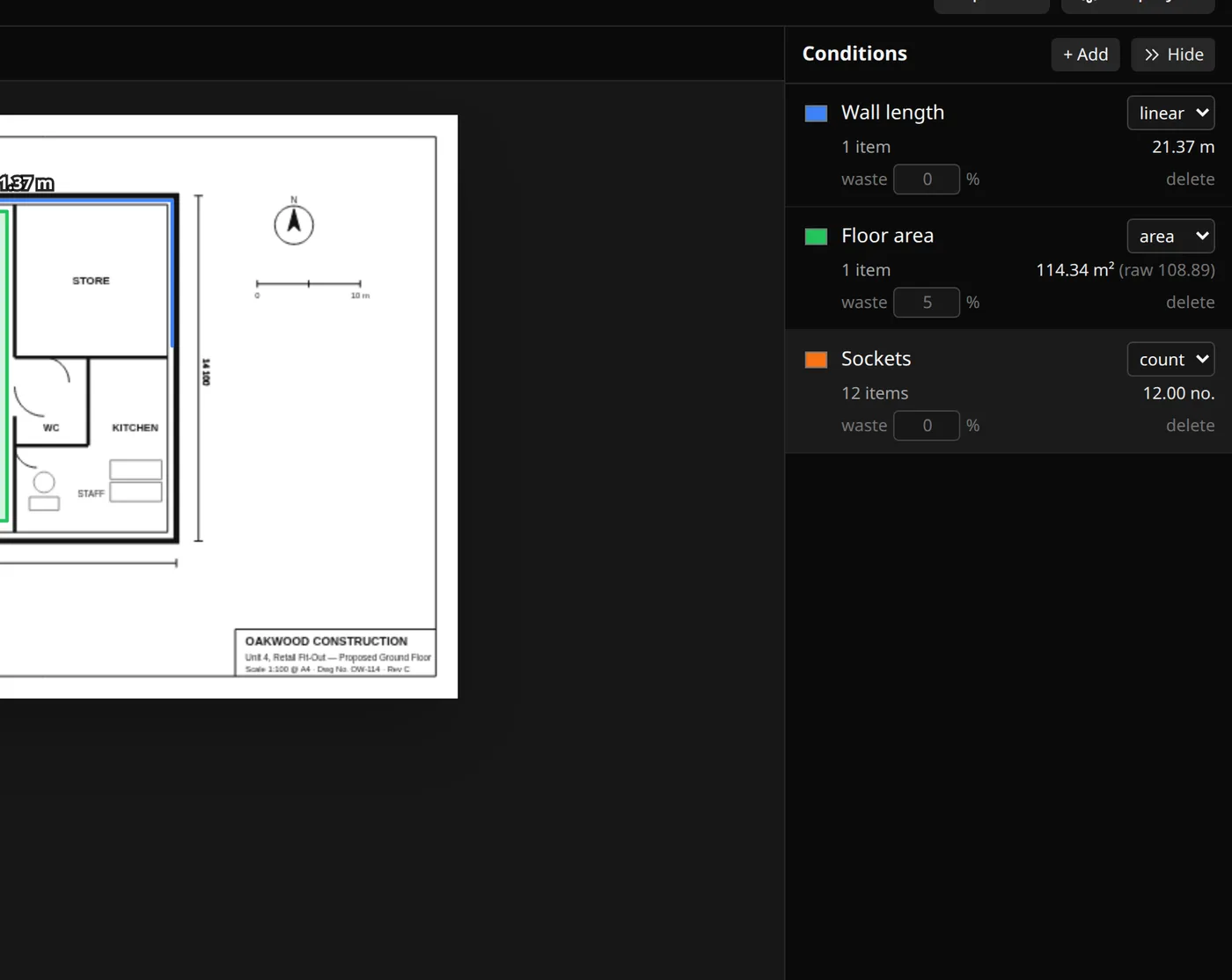The image size is (1232, 980).
Task: Click the 21.37 m total value
Action: pyautogui.click(x=1183, y=147)
